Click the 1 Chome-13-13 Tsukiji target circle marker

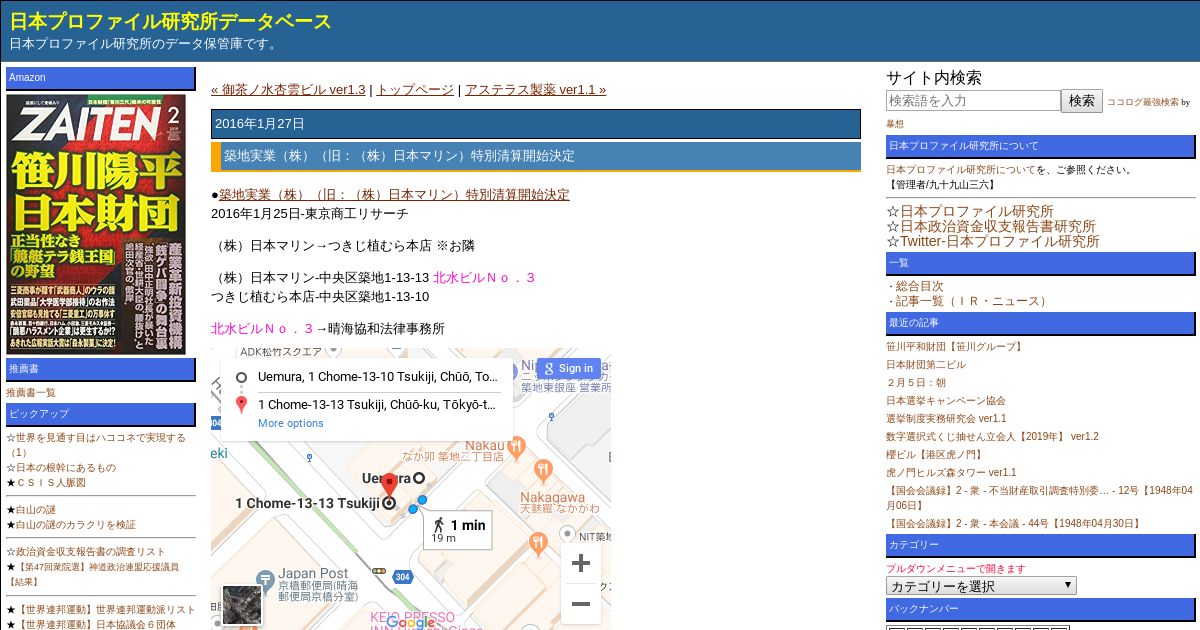click(388, 503)
